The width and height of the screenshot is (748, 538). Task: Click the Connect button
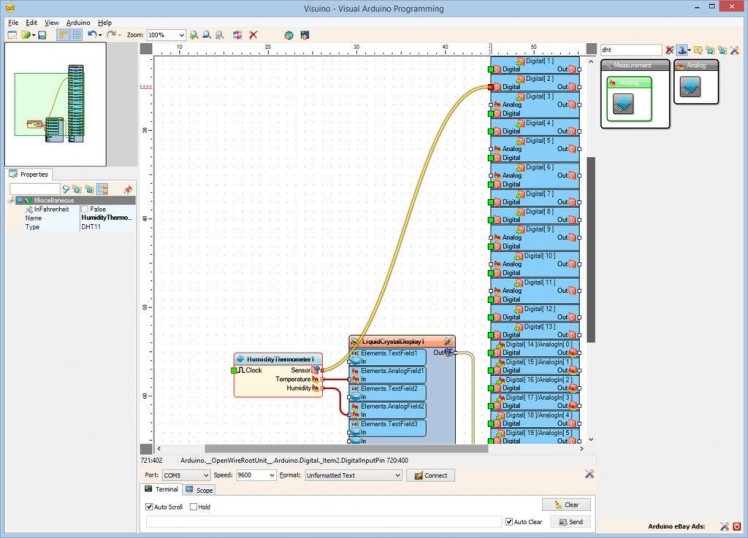pyautogui.click(x=431, y=475)
